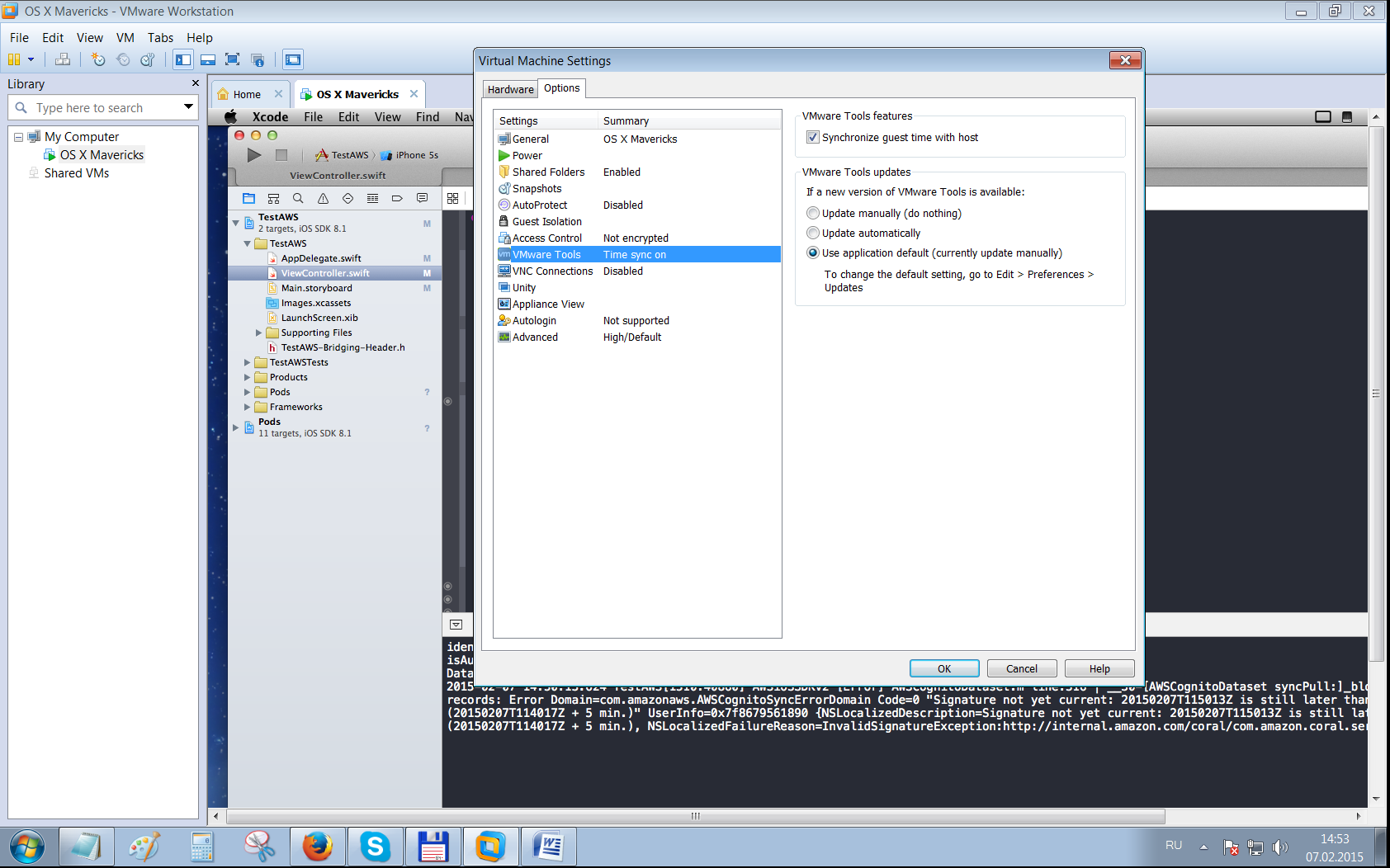Open the VMware Tabs menu
The width and height of the screenshot is (1390, 868).
[160, 38]
